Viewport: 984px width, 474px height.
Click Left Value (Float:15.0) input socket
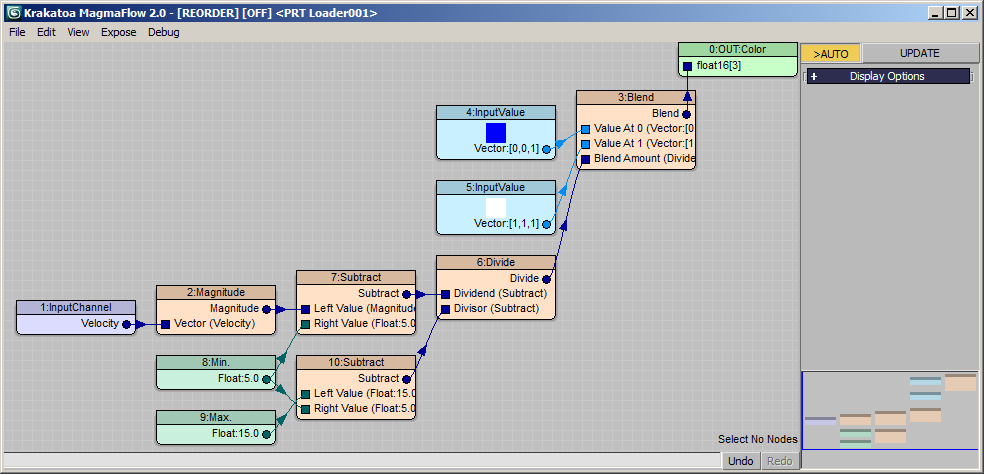(x=305, y=394)
